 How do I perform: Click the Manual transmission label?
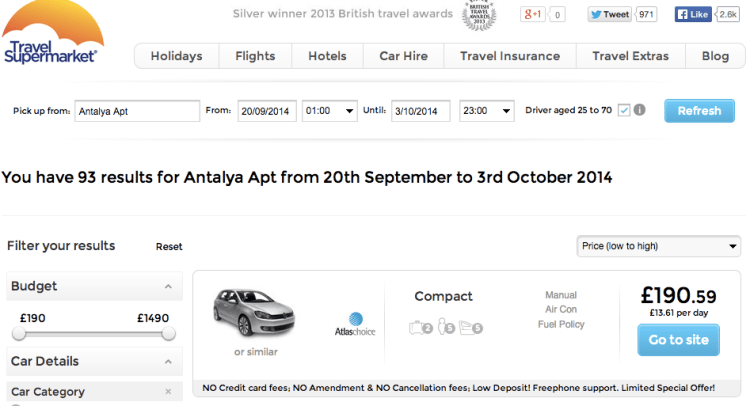561,295
